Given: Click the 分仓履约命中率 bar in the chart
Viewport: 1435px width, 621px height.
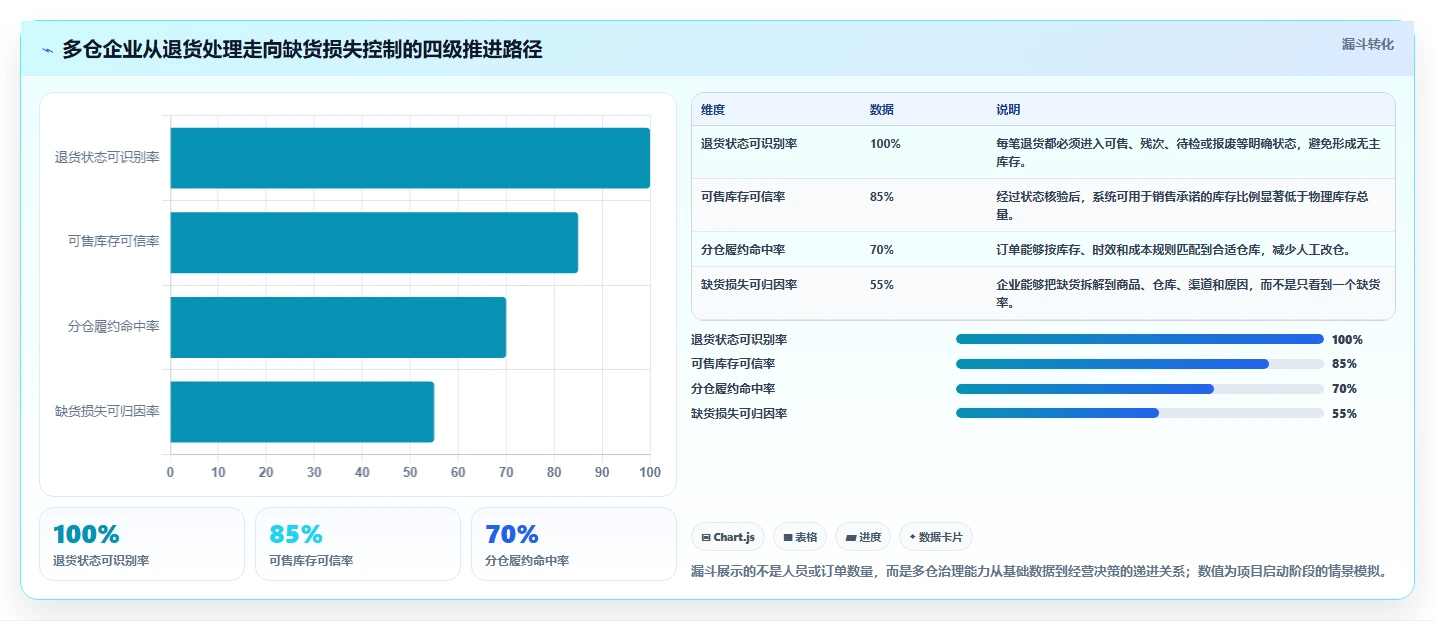Looking at the screenshot, I should click(x=338, y=327).
